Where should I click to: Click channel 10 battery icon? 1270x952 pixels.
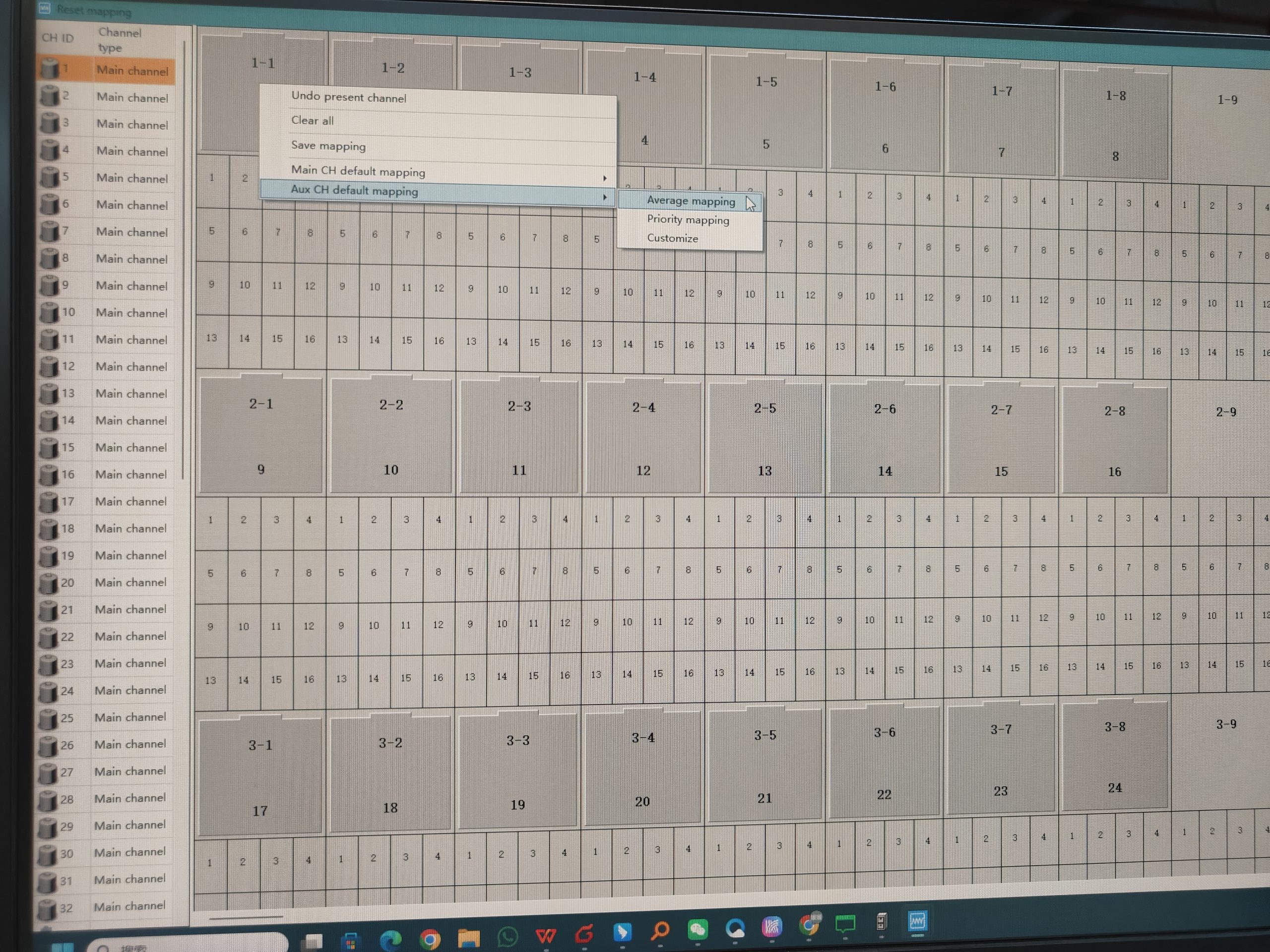[50, 312]
